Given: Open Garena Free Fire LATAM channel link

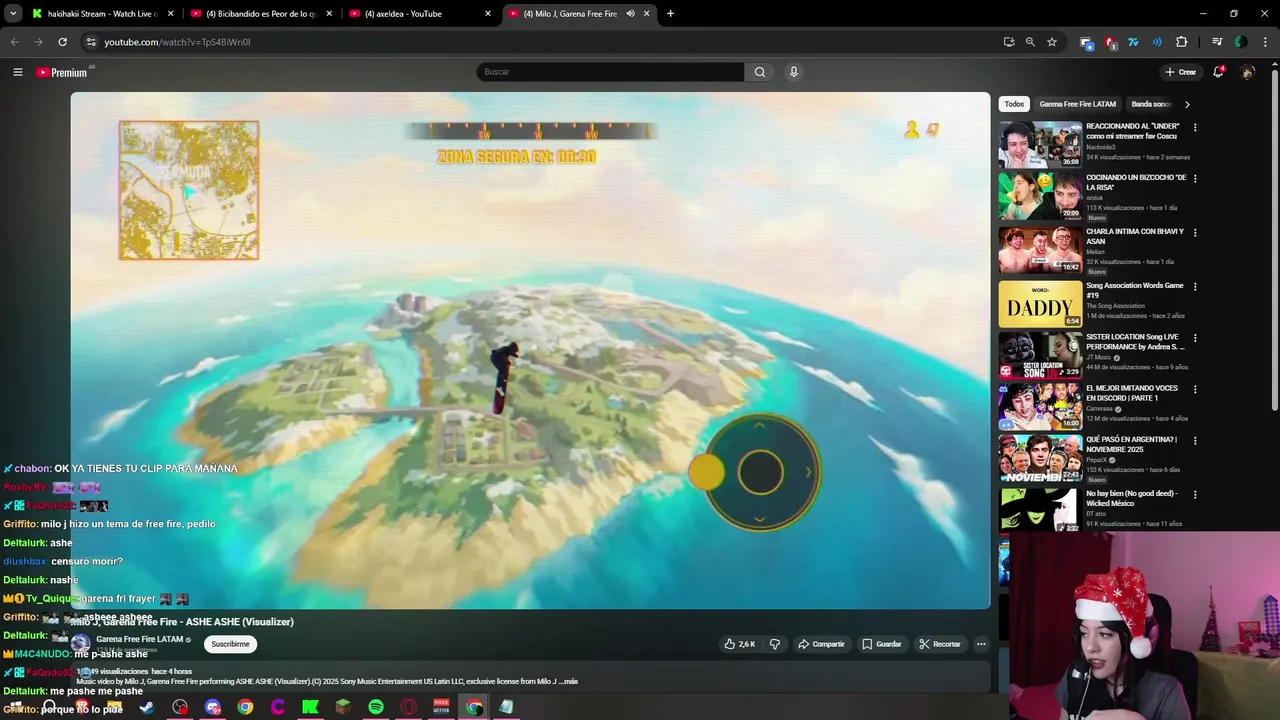Looking at the screenshot, I should point(140,639).
